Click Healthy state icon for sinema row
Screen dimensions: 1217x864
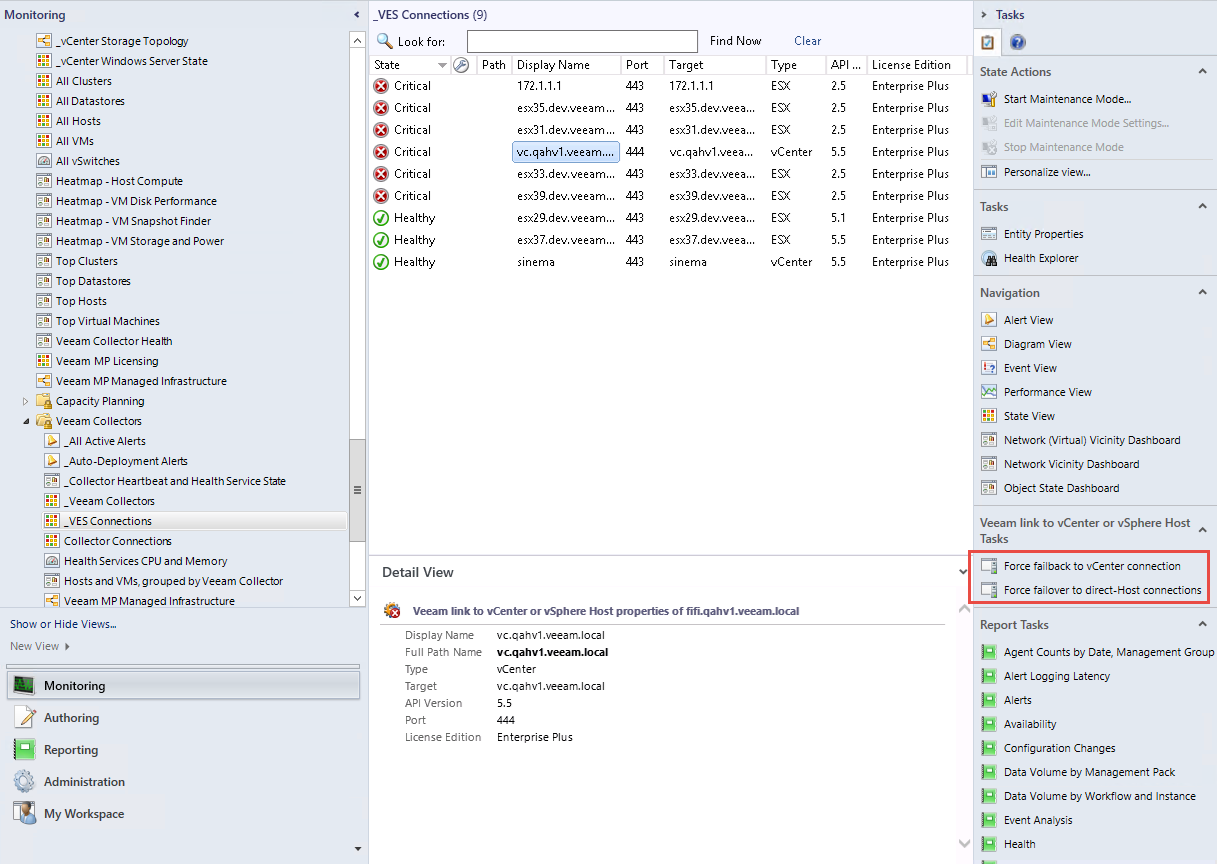coord(381,262)
